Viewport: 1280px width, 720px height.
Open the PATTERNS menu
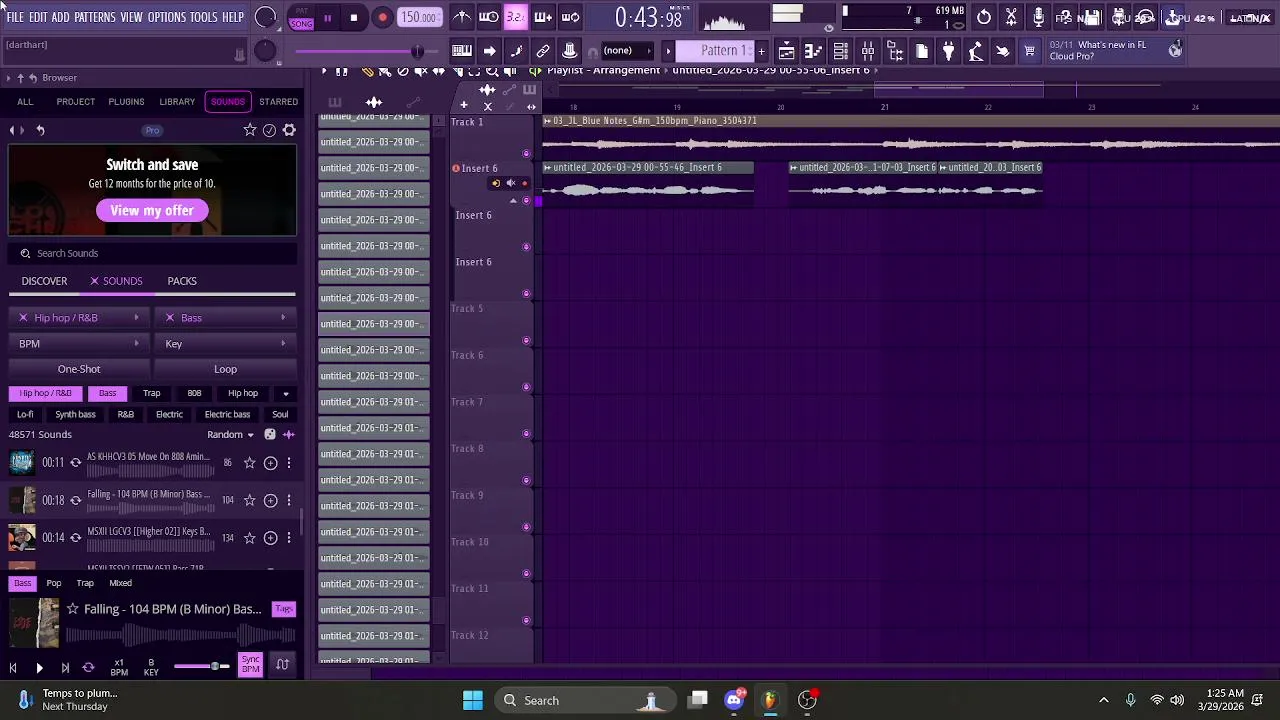(x=95, y=18)
